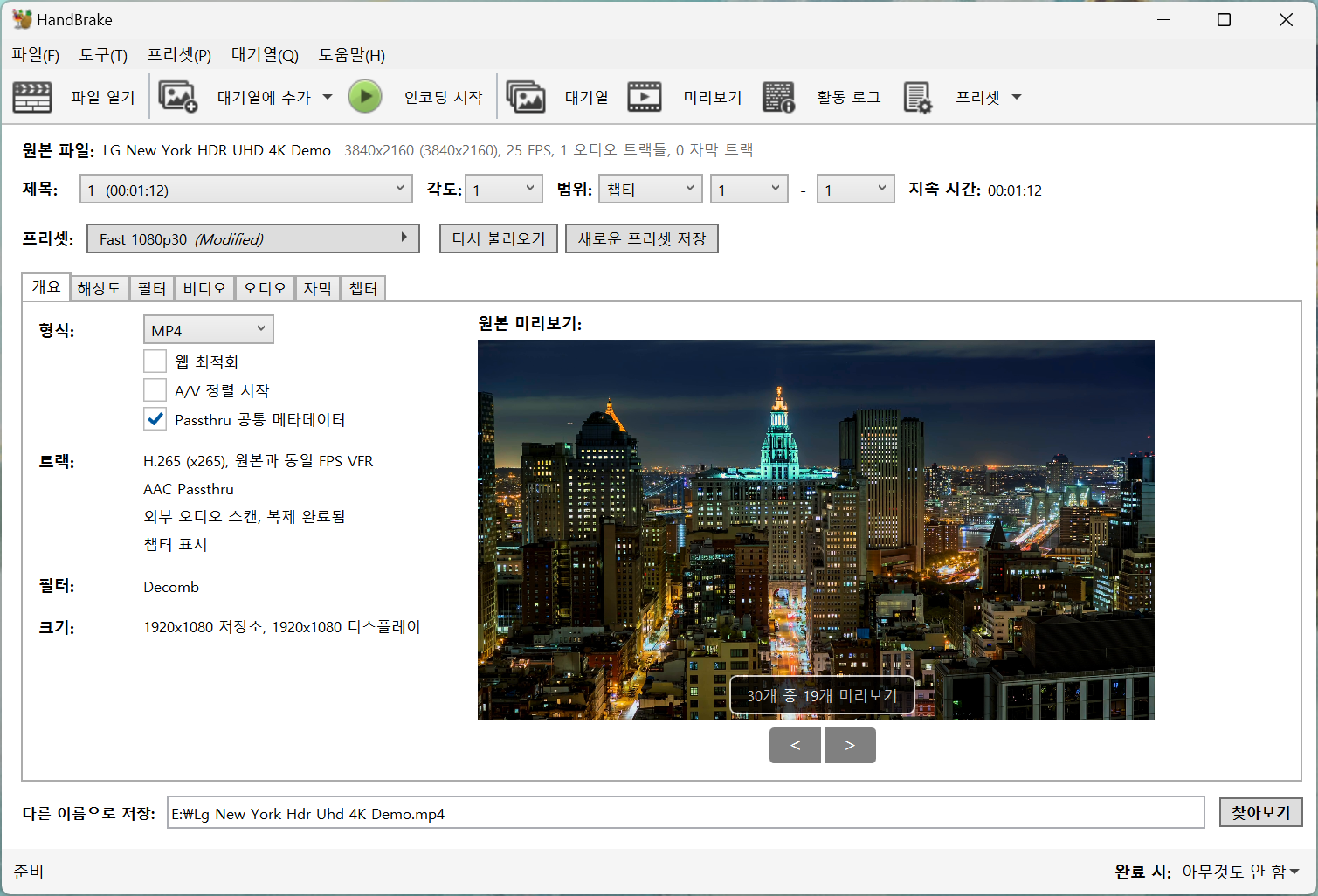Switch to the 오디오 tab
This screenshot has width=1318, height=896.
coord(265,288)
